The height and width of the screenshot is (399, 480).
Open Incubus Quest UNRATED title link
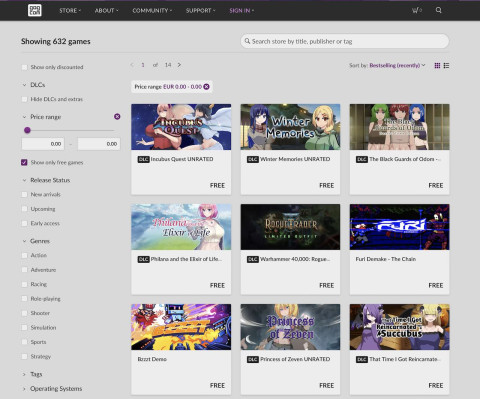pyautogui.click(x=182, y=159)
